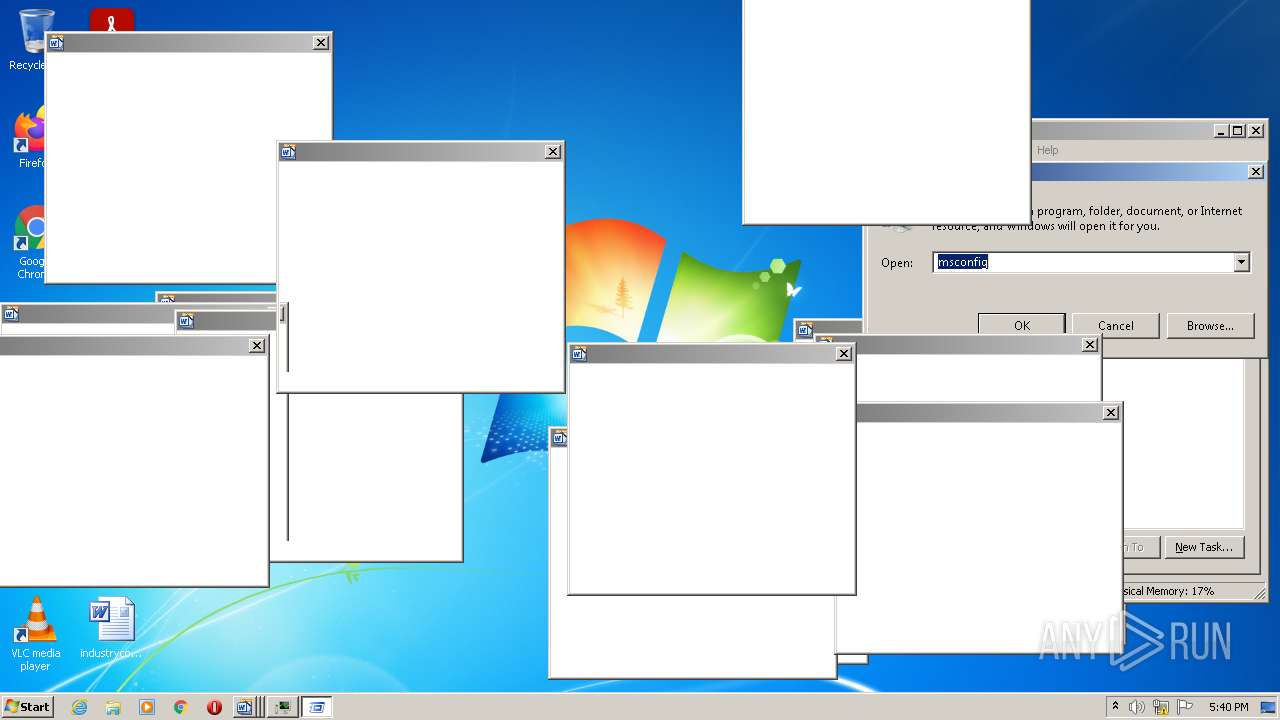1280x720 pixels.
Task: Close the Run dialog with its X
Action: tap(1256, 172)
